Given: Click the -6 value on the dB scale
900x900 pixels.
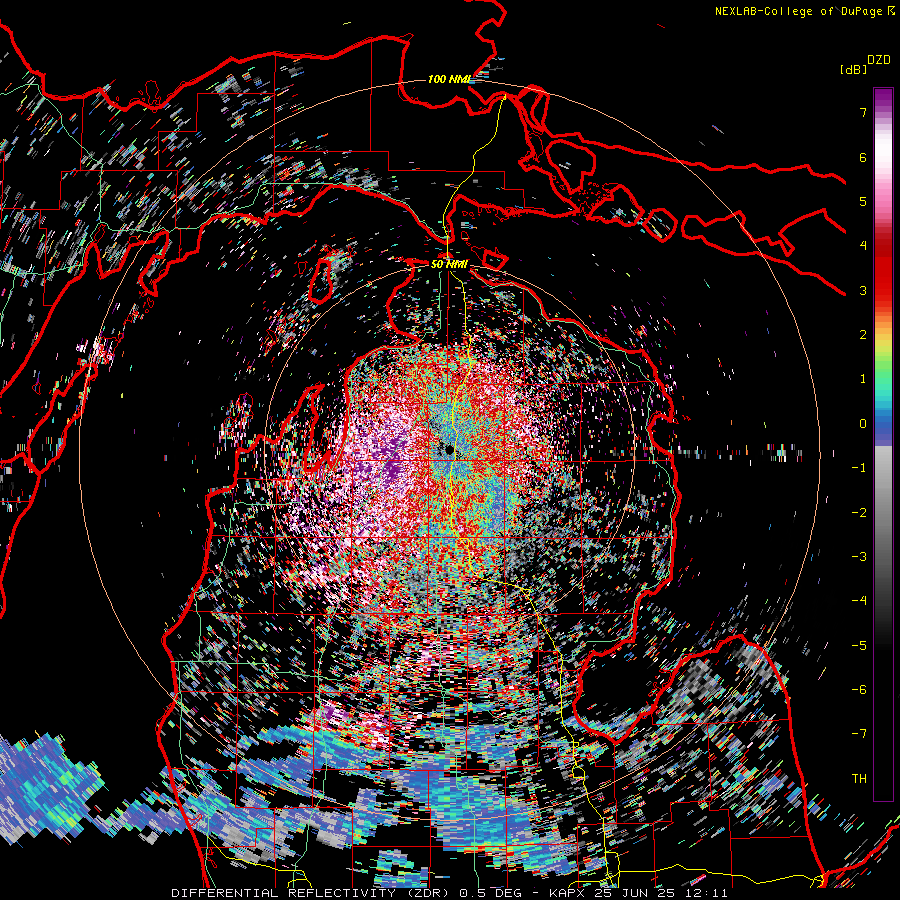Looking at the screenshot, I should pyautogui.click(x=859, y=689).
